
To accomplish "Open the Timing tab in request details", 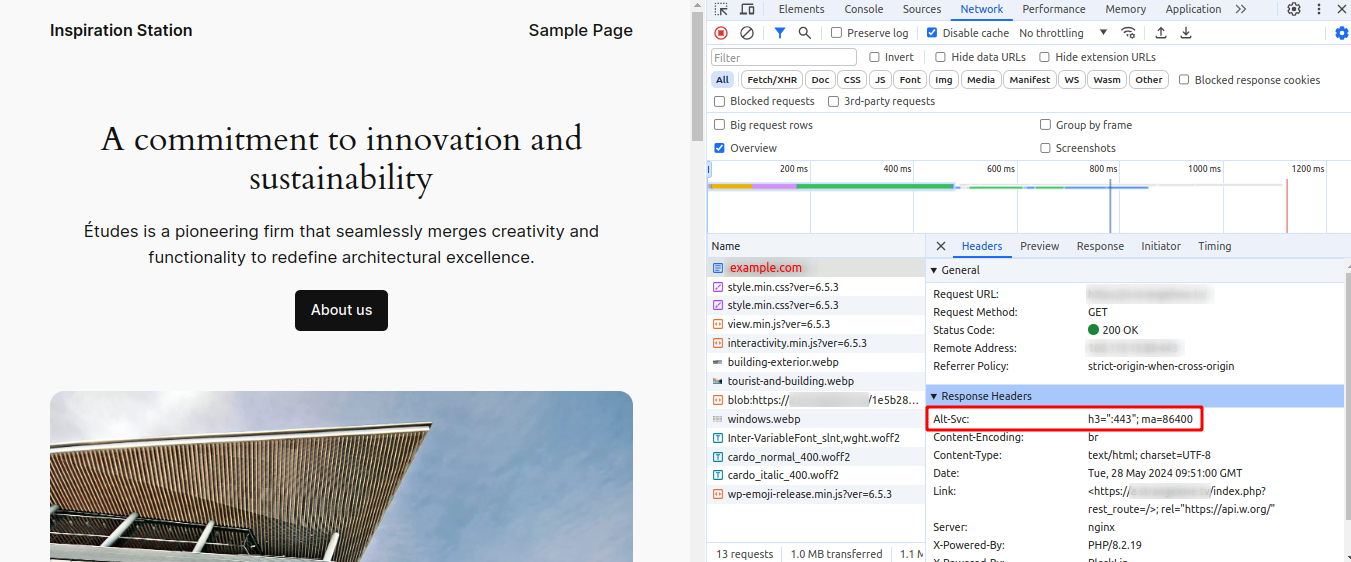I will [x=1214, y=246].
